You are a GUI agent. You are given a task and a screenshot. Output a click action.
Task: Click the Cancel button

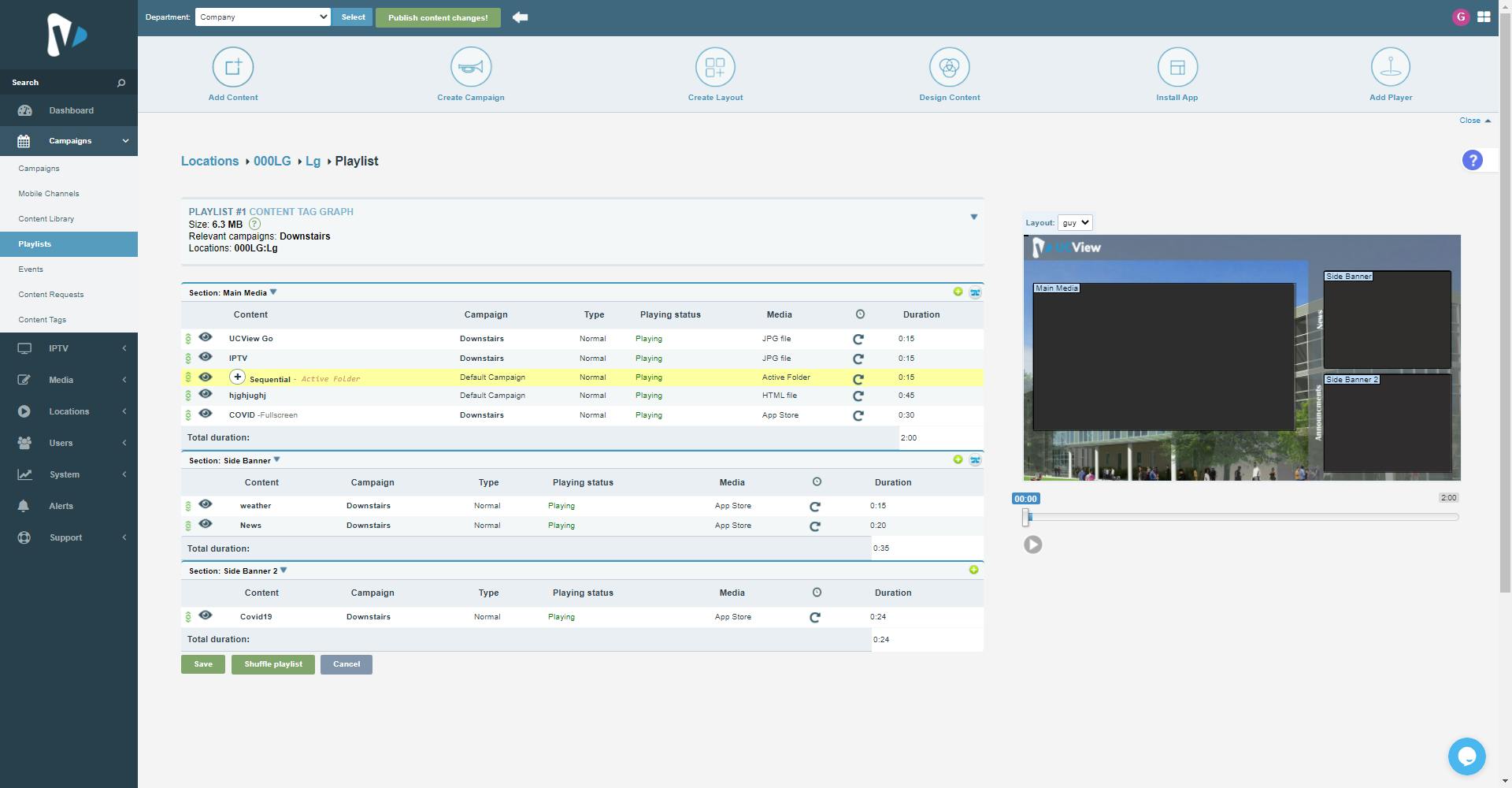click(346, 664)
